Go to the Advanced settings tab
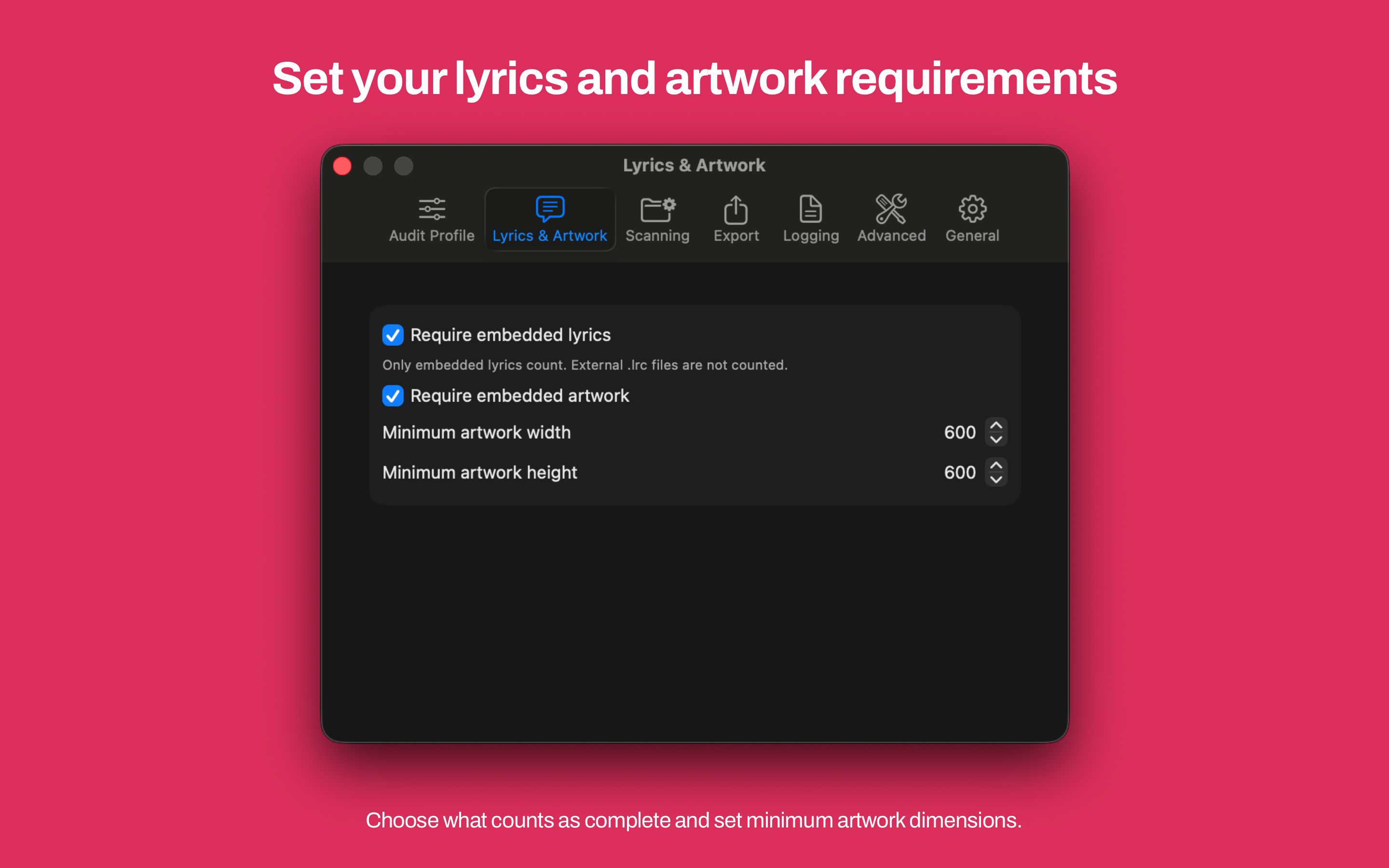This screenshot has height=868, width=1389. click(x=891, y=219)
